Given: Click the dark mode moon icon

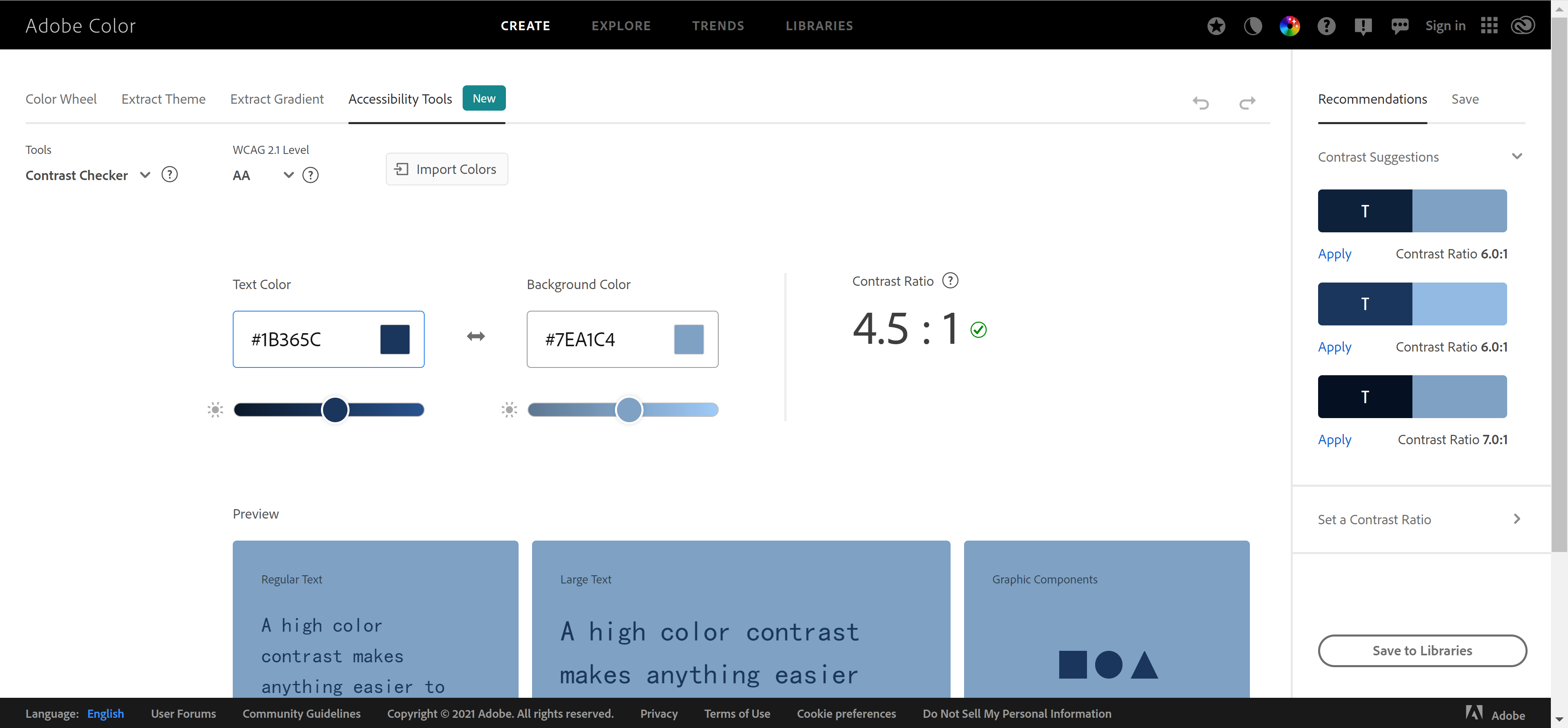Looking at the screenshot, I should 1253,26.
